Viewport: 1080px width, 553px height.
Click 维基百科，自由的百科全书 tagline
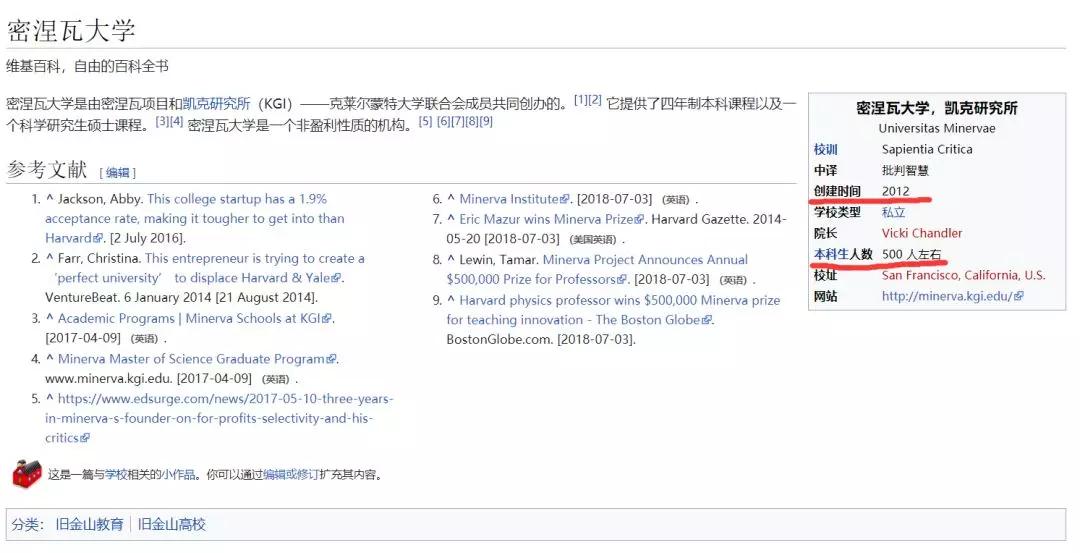tap(87, 67)
